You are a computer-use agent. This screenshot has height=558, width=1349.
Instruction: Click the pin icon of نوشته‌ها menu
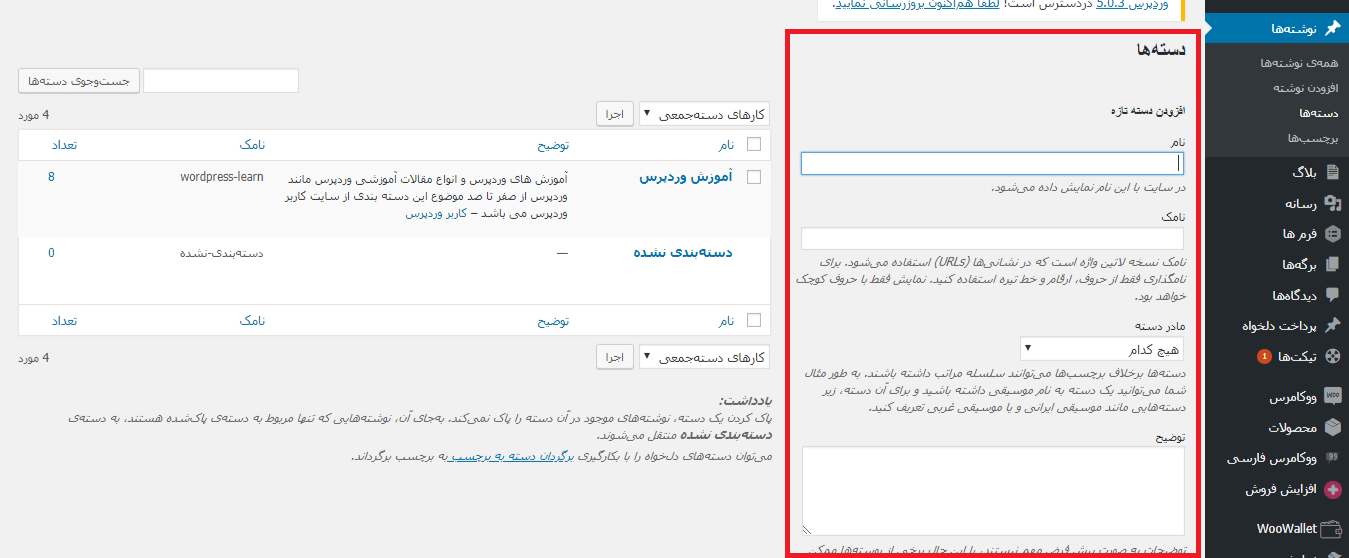point(1331,28)
